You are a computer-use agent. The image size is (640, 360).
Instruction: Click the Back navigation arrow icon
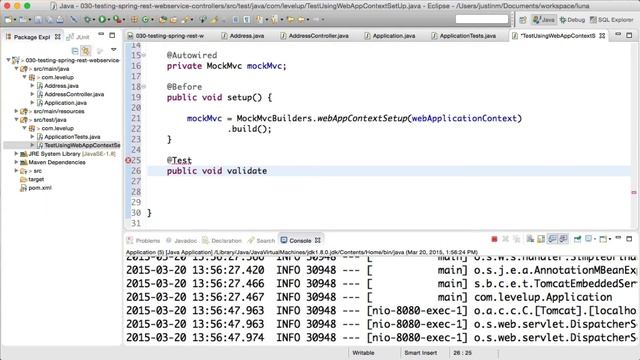coord(301,20)
